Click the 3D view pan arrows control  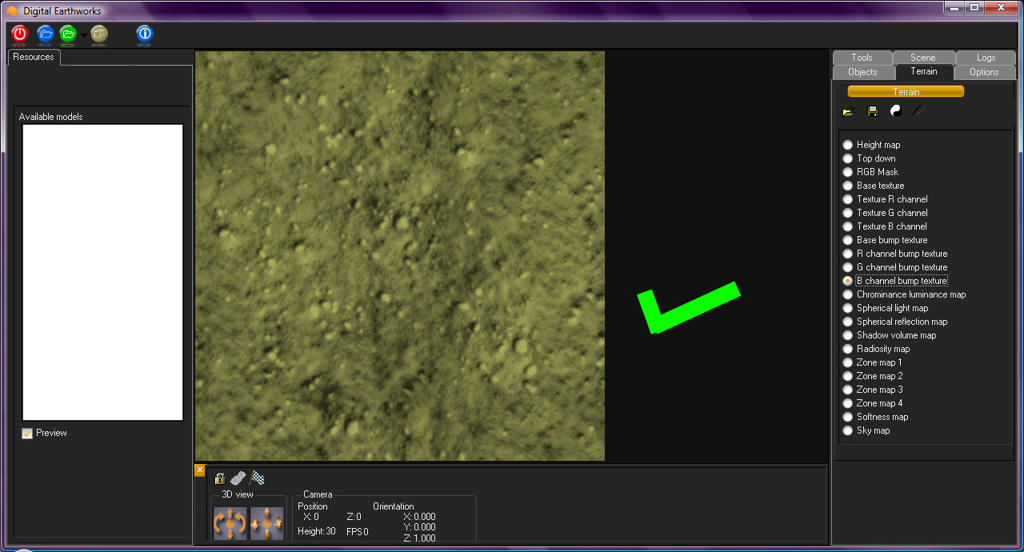click(x=267, y=522)
